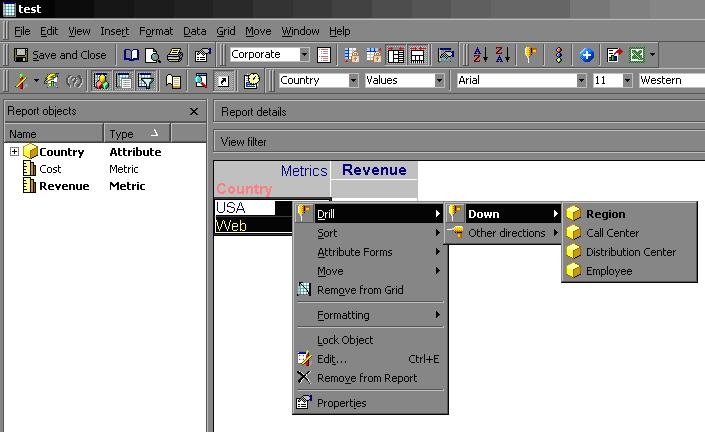This screenshot has width=705, height=432.
Task: Click the thresholds traffic light icon
Action: coord(559,55)
